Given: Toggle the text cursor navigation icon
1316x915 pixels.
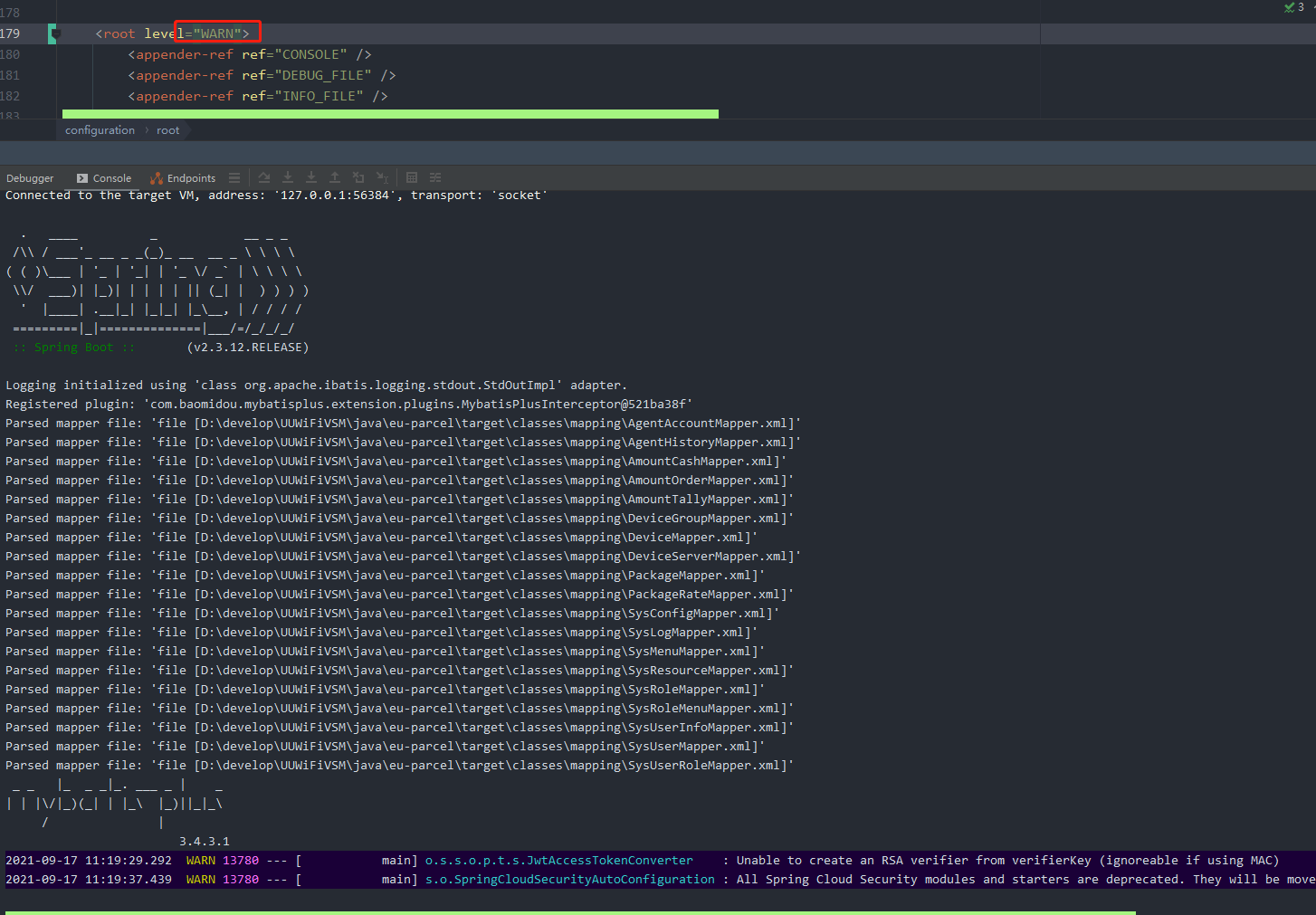Looking at the screenshot, I should pos(381,177).
